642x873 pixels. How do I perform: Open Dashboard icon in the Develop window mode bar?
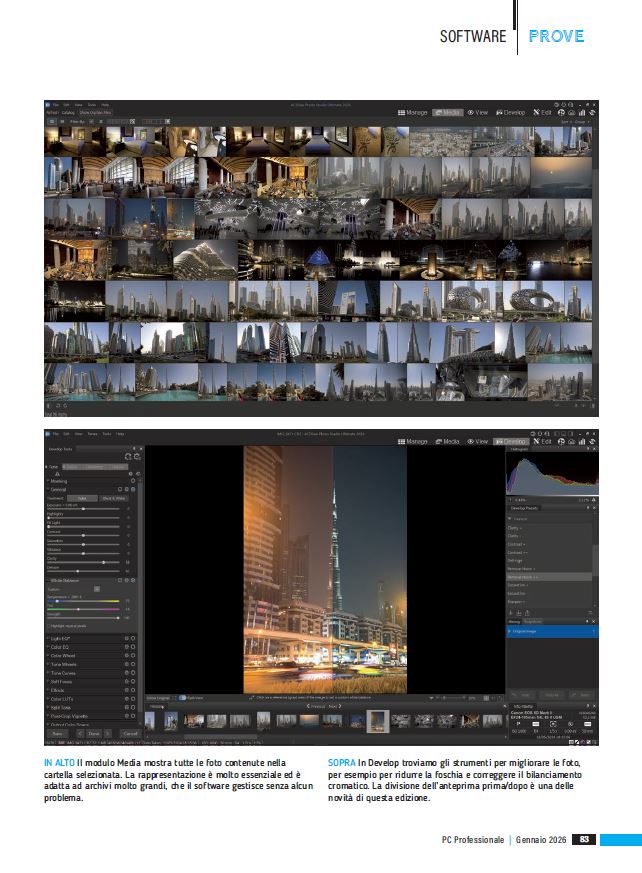tap(572, 442)
